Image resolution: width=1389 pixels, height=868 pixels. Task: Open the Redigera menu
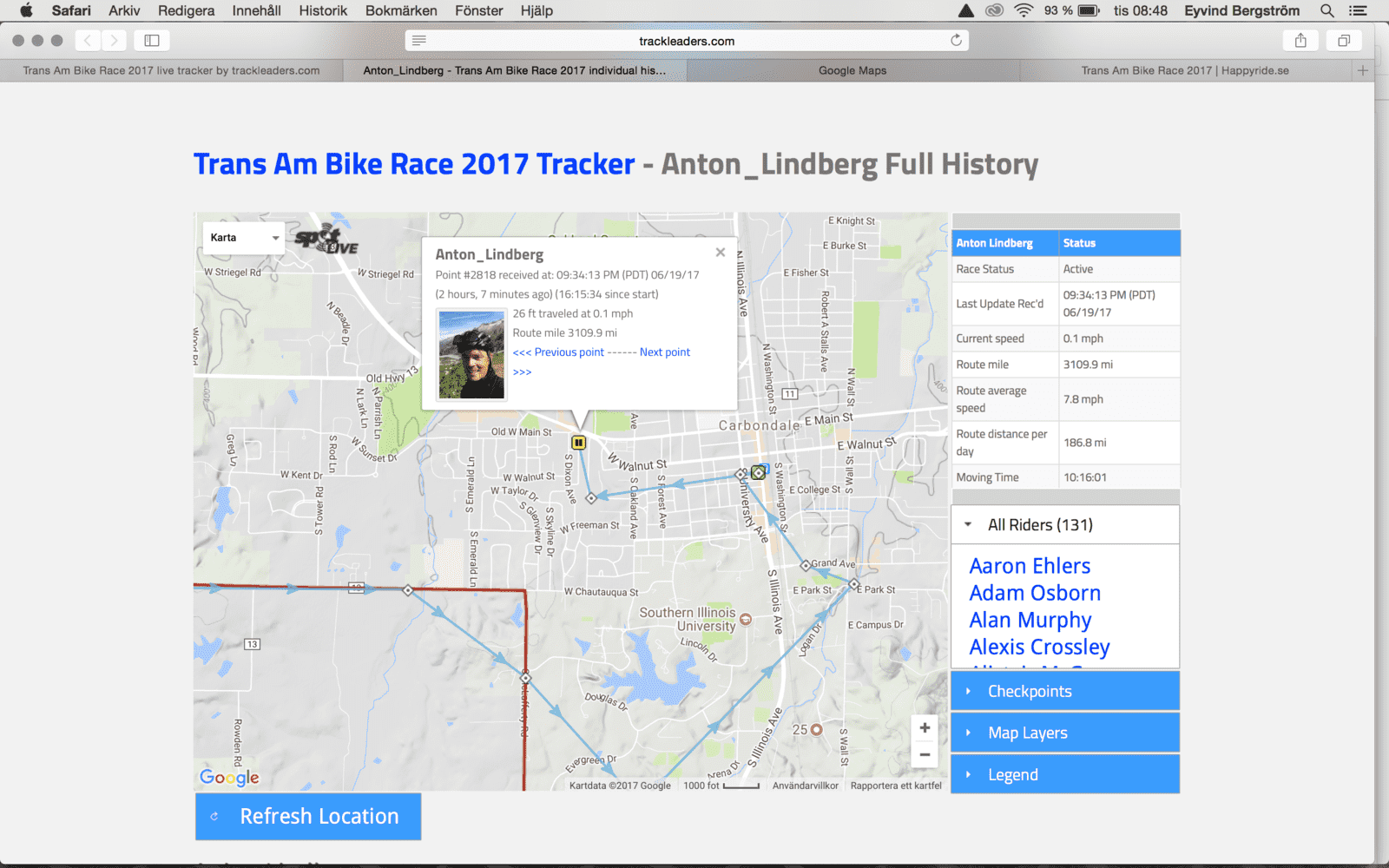pos(186,10)
